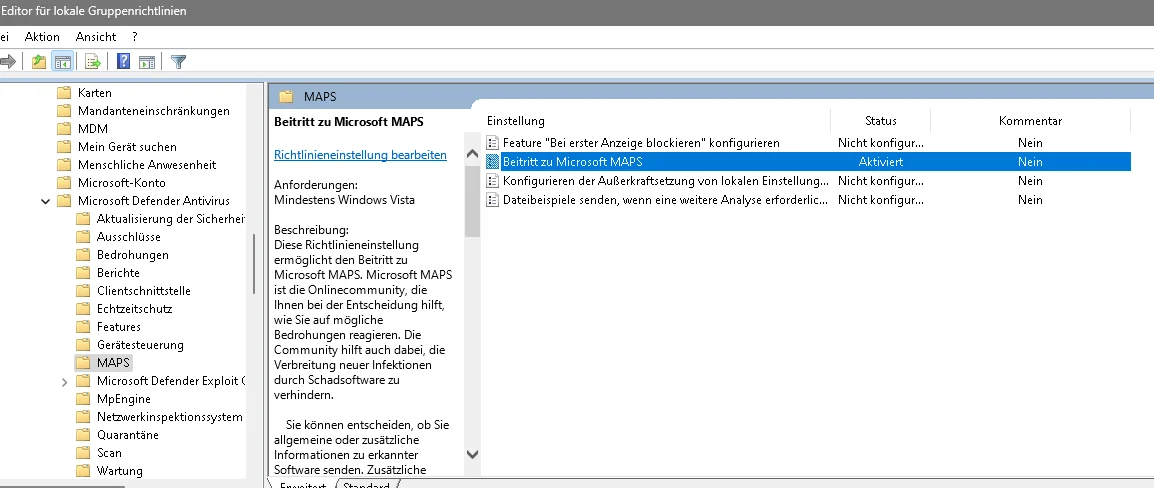Click the MDM folder icon
Viewport: 1154px width, 488px height.
[x=64, y=129]
